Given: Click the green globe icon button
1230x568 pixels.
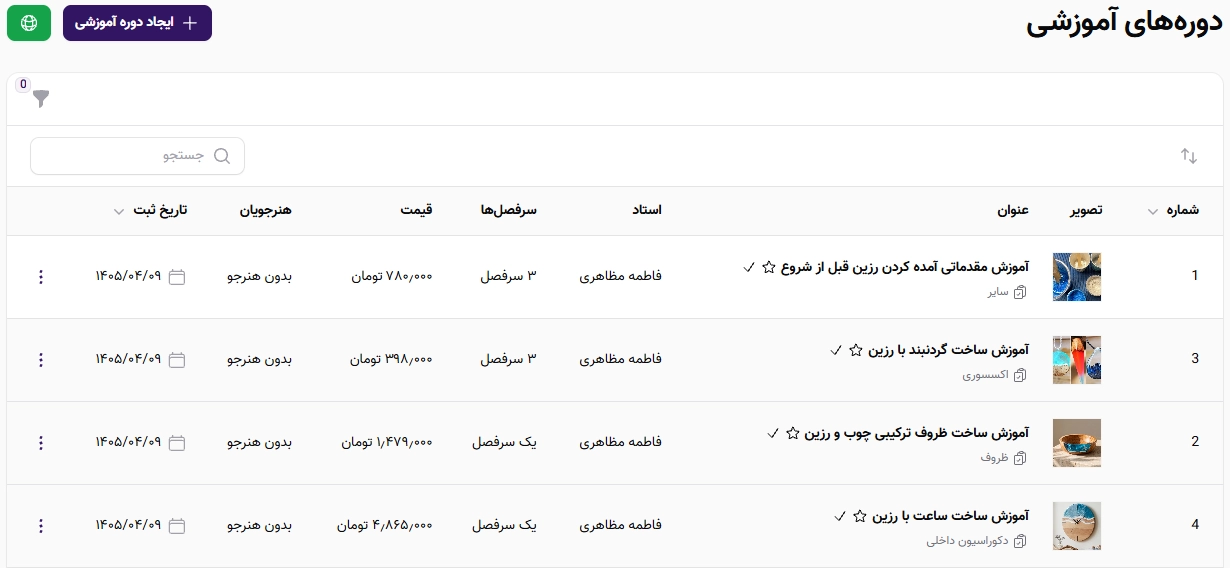Looking at the screenshot, I should click(29, 22).
